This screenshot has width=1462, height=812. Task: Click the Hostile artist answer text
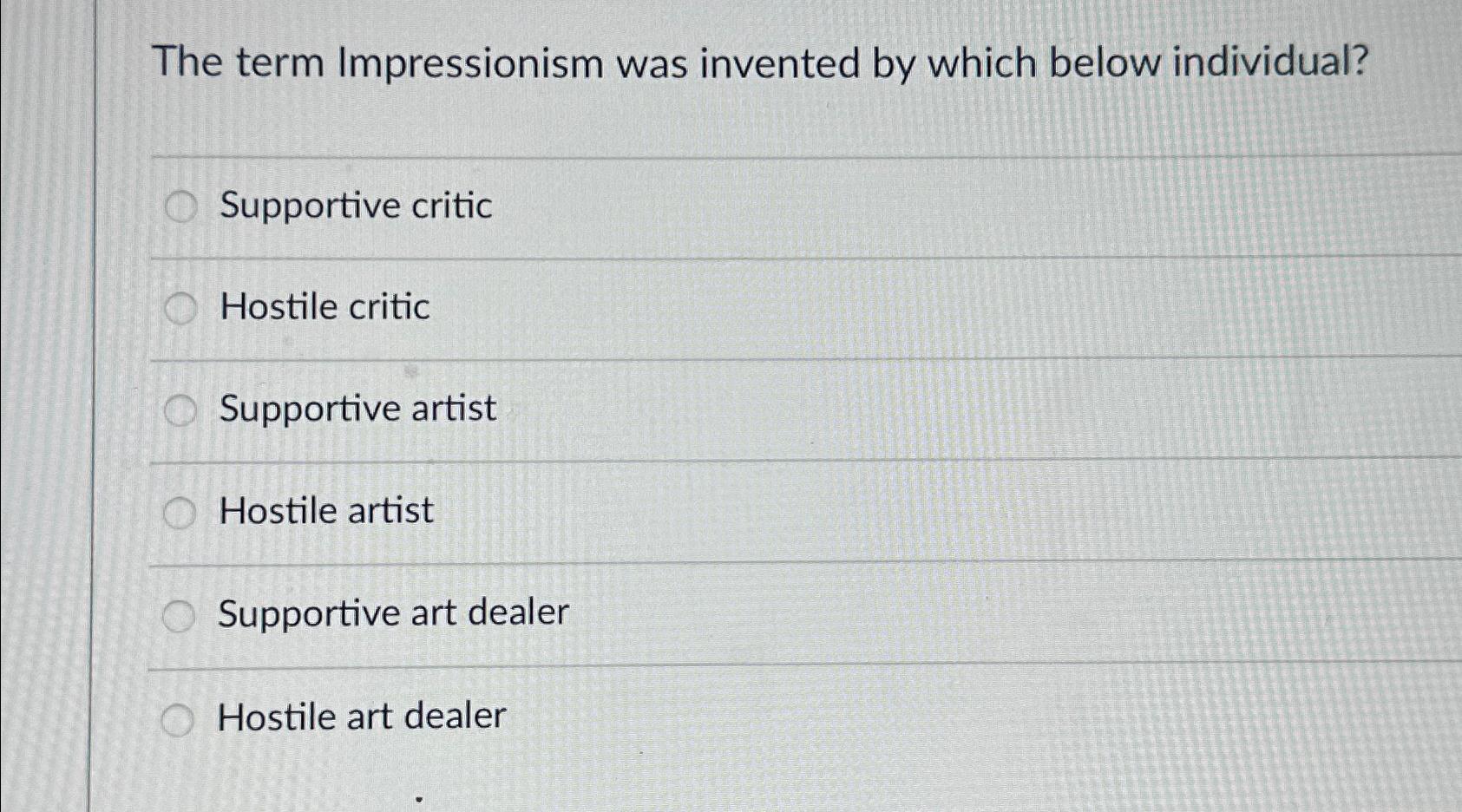coord(326,511)
